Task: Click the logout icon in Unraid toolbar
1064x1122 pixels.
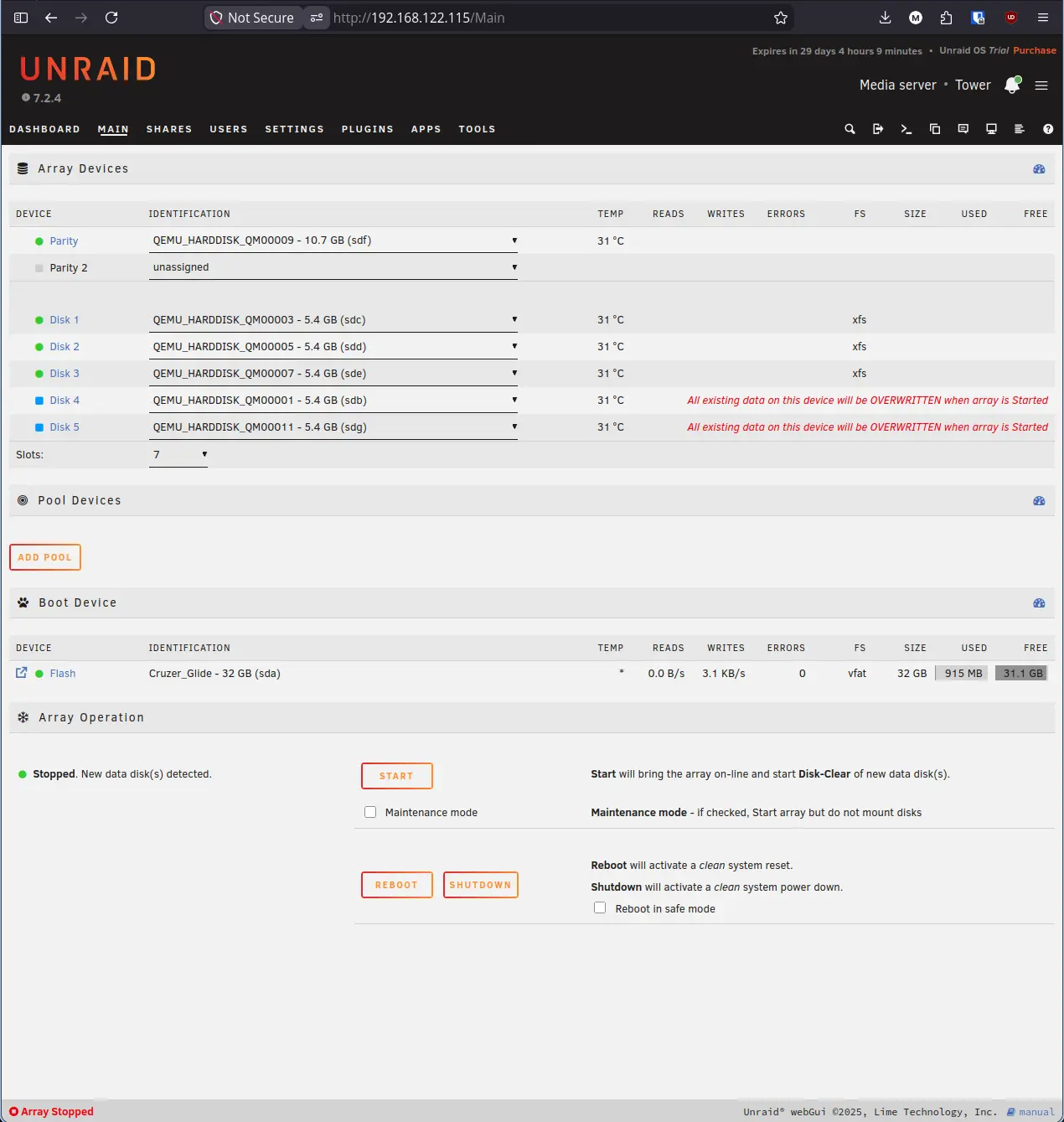Action: point(878,129)
